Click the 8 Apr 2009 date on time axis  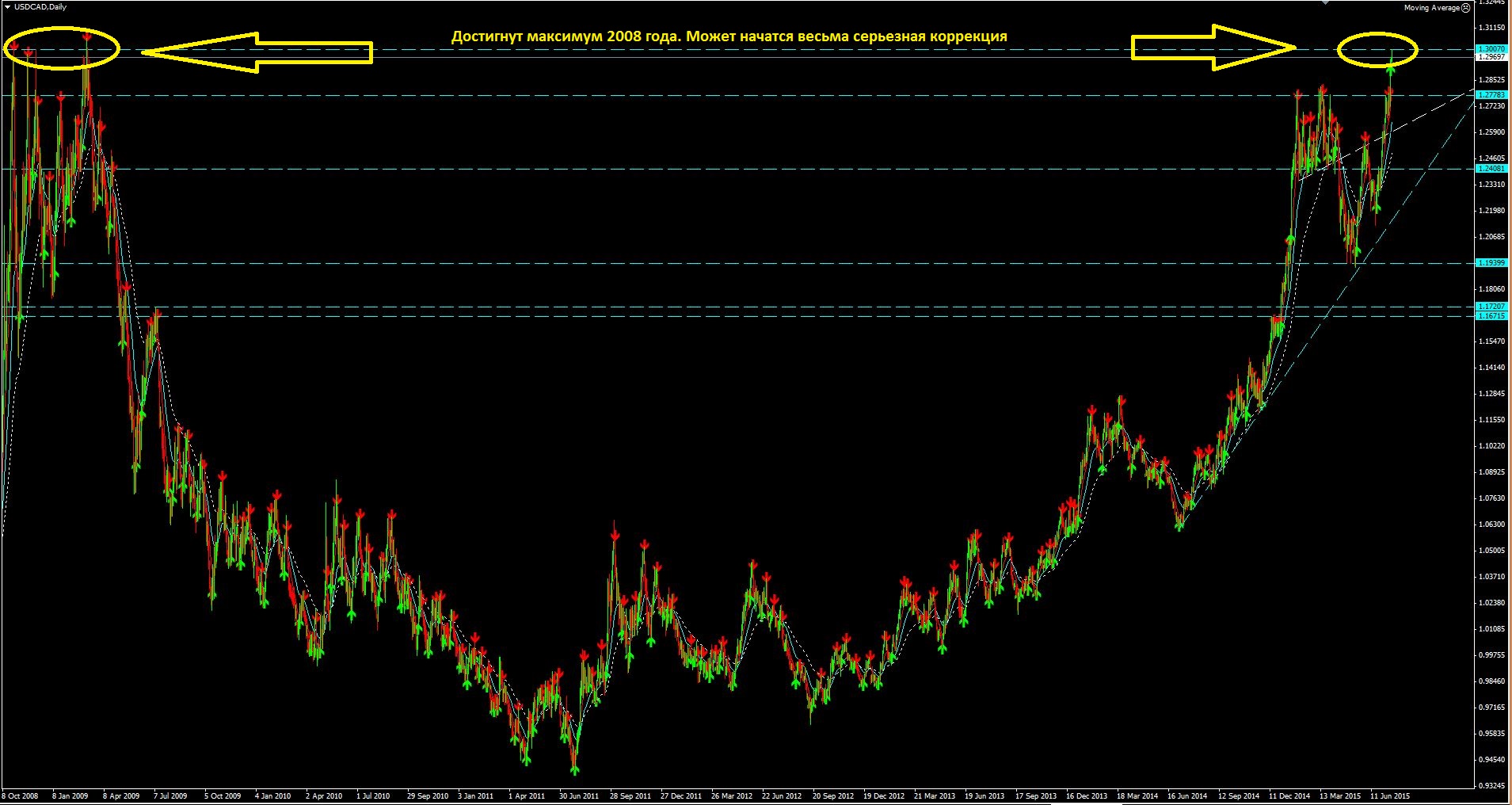pos(122,795)
